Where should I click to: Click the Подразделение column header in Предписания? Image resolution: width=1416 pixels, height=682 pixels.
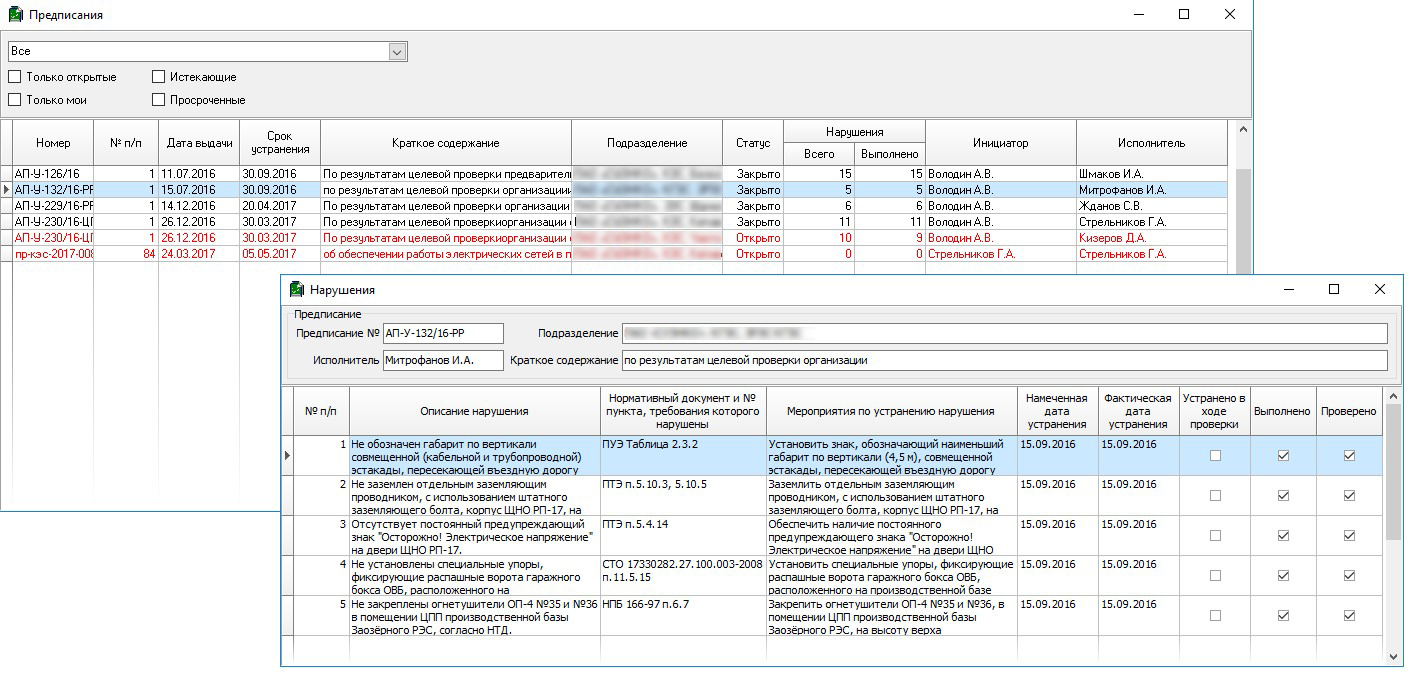[x=647, y=143]
